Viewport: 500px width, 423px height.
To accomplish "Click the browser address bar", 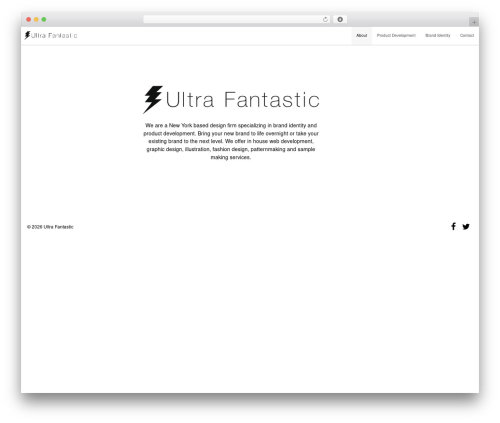I will [237, 20].
